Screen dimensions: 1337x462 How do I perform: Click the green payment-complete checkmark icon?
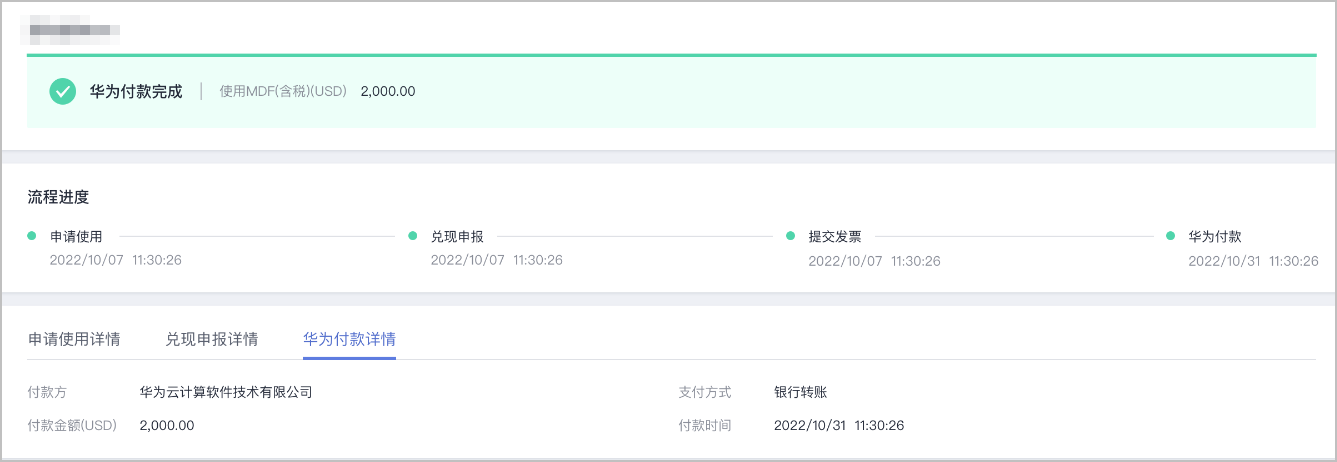(x=63, y=92)
